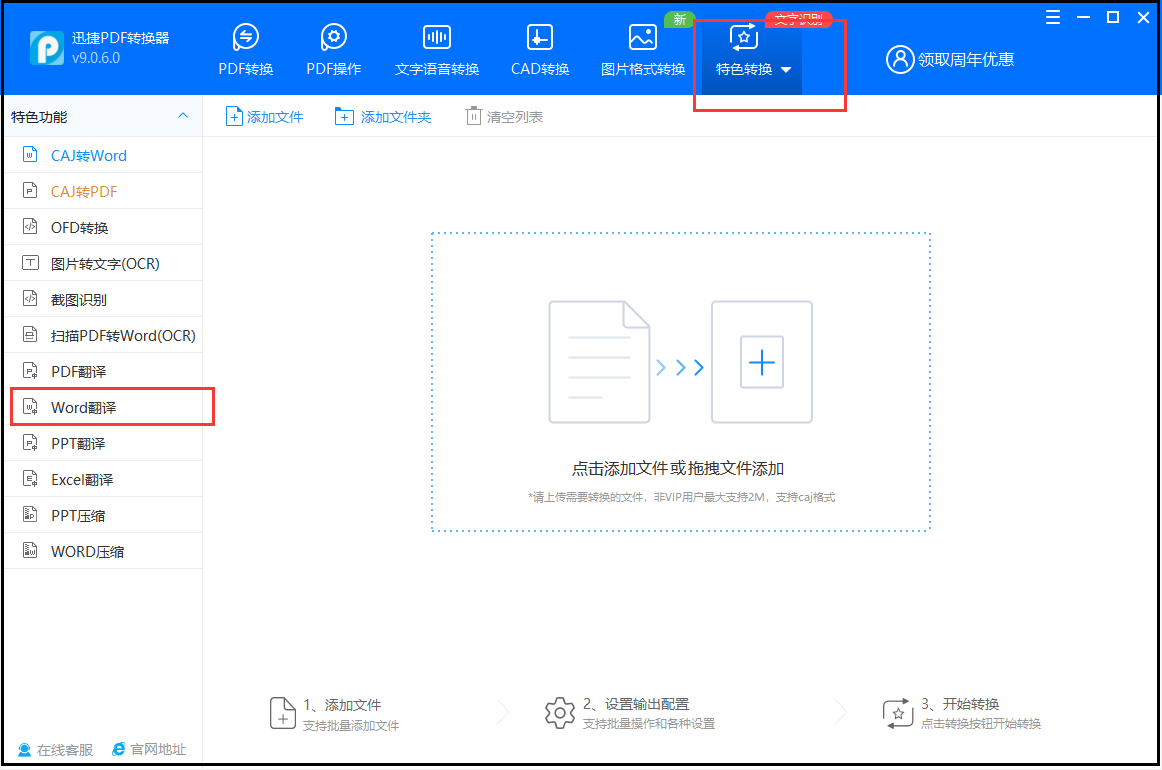
Task: Click the 迅捷PDF转换器 app logo
Action: tap(47, 48)
